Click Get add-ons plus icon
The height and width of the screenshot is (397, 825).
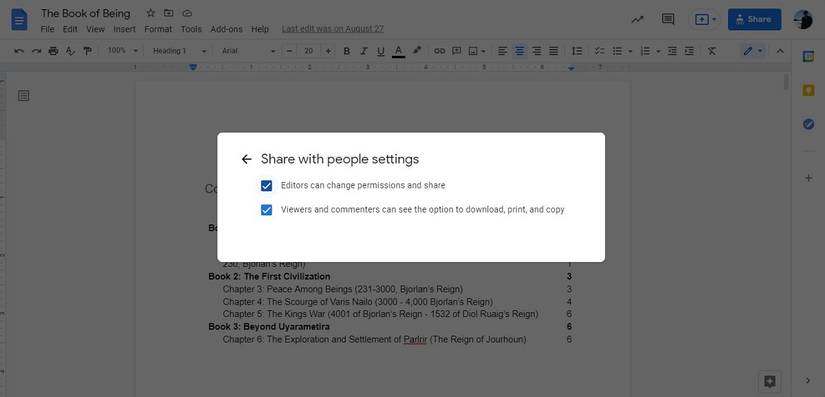click(x=809, y=178)
